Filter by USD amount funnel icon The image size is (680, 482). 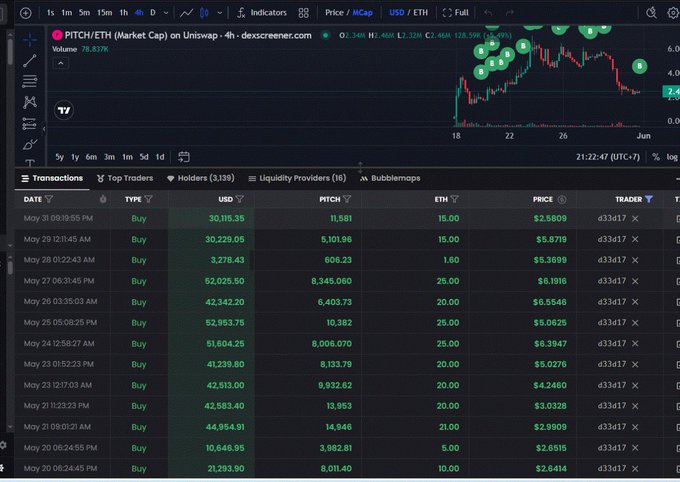pyautogui.click(x=239, y=199)
